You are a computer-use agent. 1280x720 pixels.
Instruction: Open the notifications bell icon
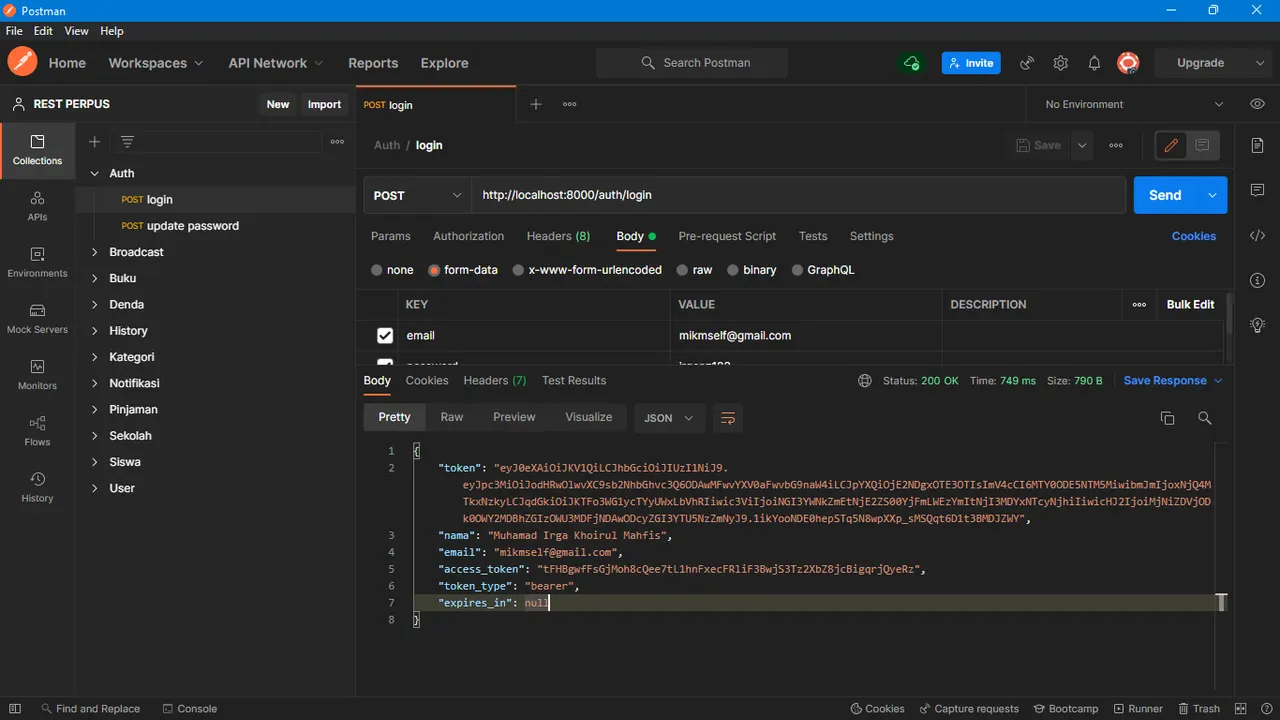pyautogui.click(x=1094, y=63)
